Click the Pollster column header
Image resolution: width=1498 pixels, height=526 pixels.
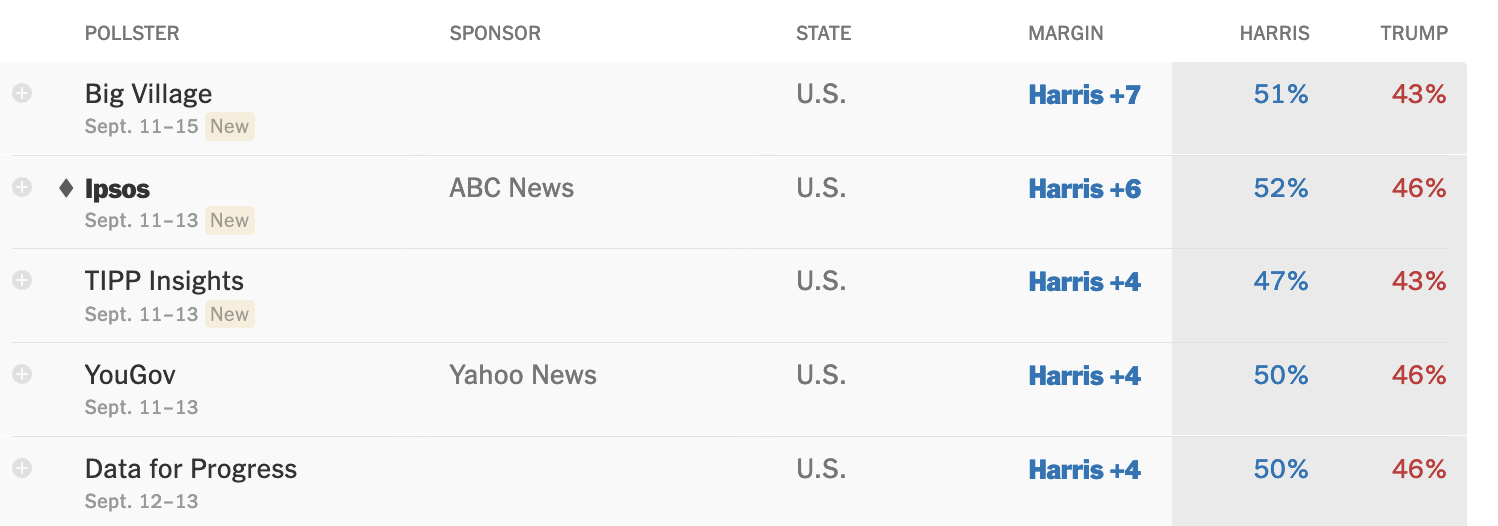[132, 33]
